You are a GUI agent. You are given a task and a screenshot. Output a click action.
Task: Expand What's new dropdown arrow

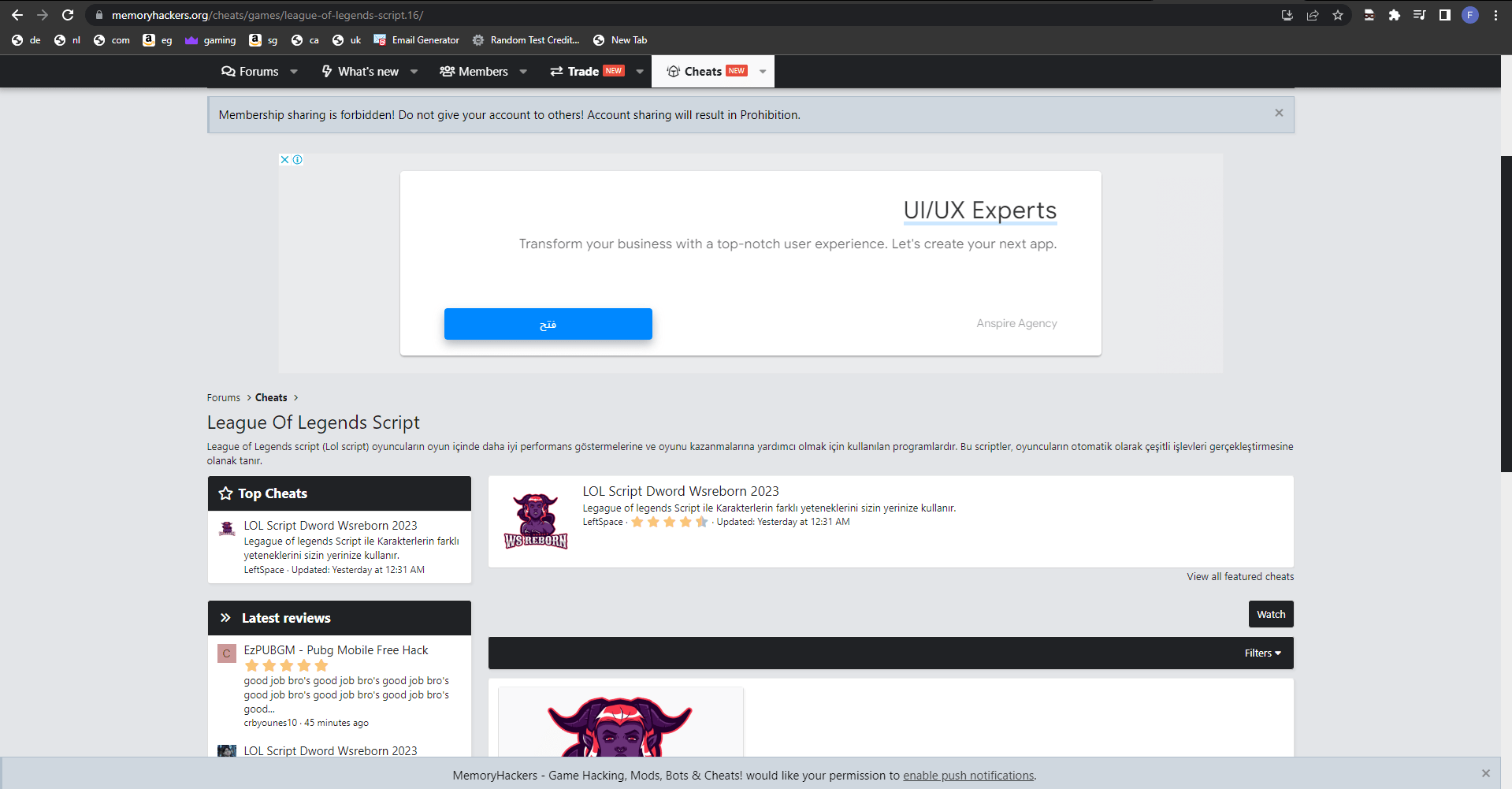click(x=414, y=72)
